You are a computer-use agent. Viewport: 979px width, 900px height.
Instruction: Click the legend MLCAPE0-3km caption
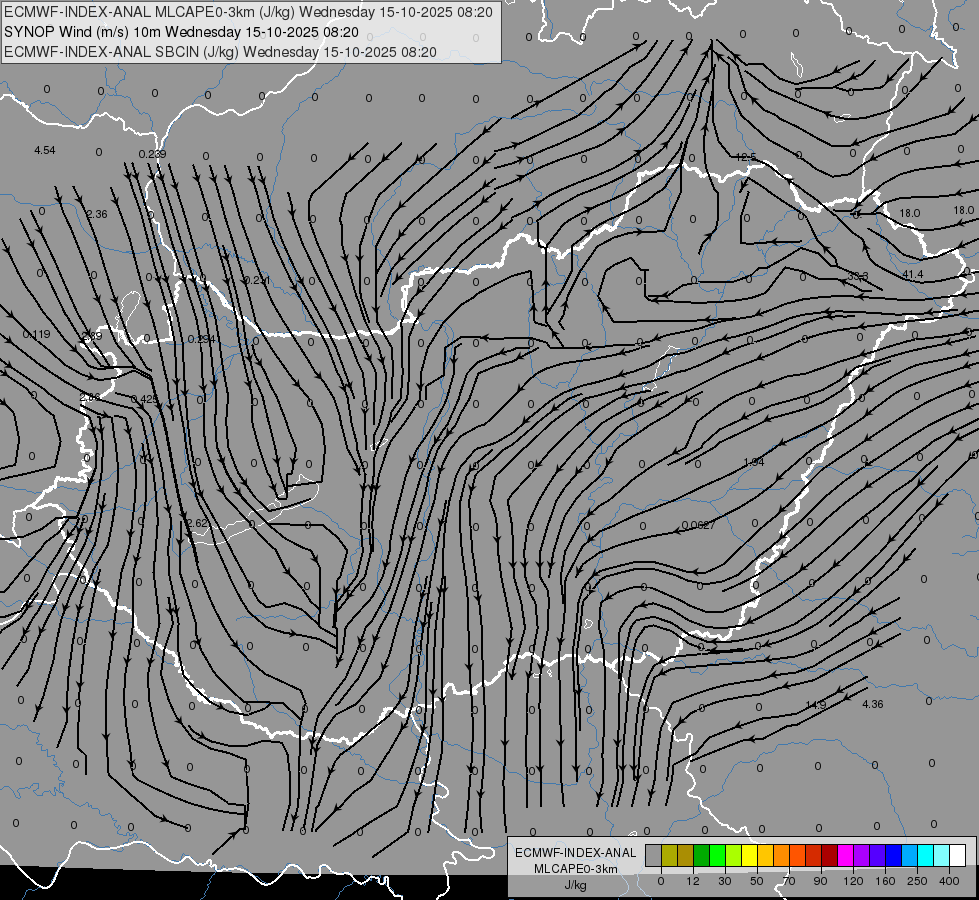click(x=576, y=869)
